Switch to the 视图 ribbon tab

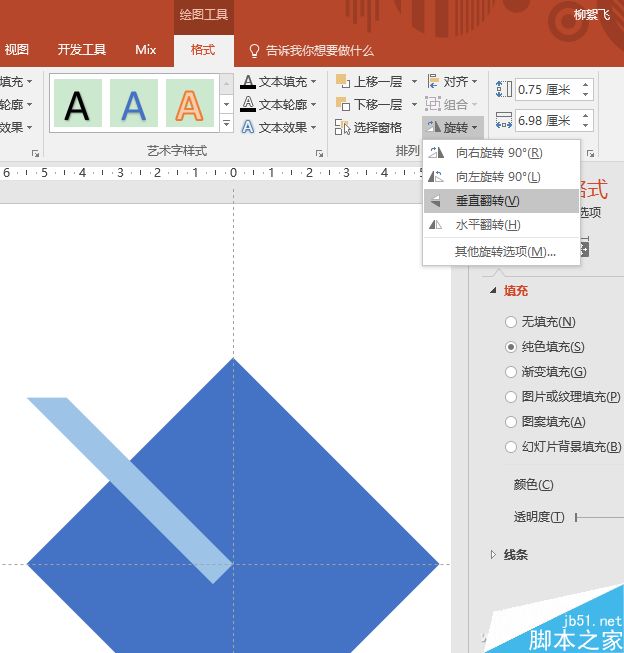(16, 50)
